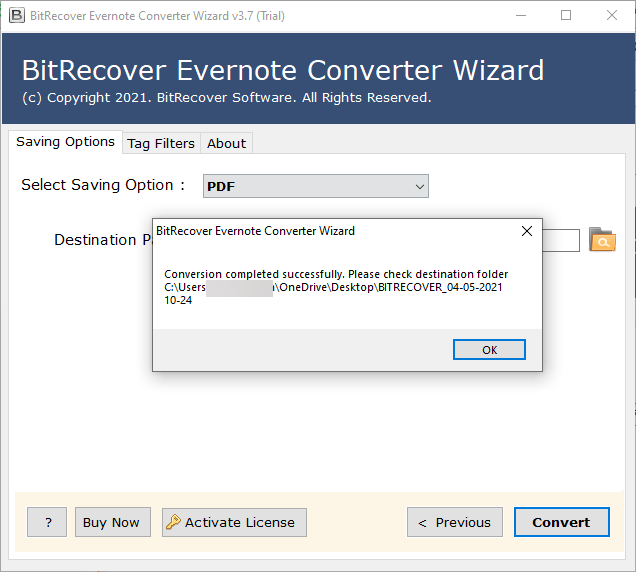This screenshot has height=572, width=636.
Task: Click the key icon on Activate License
Action: 173,522
